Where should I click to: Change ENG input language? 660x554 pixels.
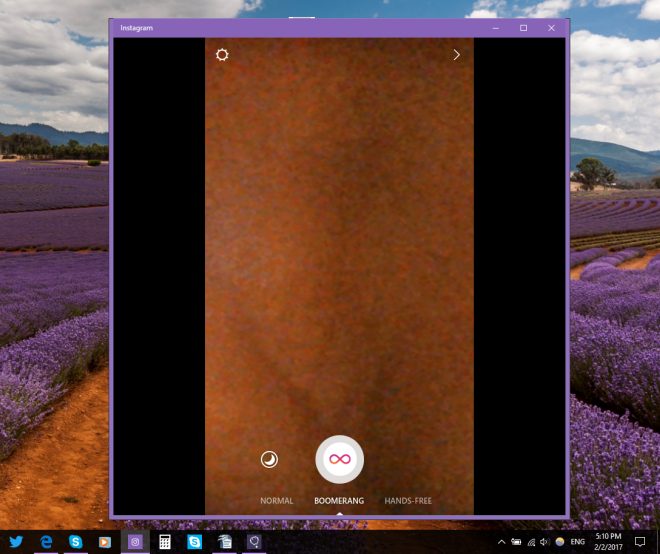pos(578,542)
